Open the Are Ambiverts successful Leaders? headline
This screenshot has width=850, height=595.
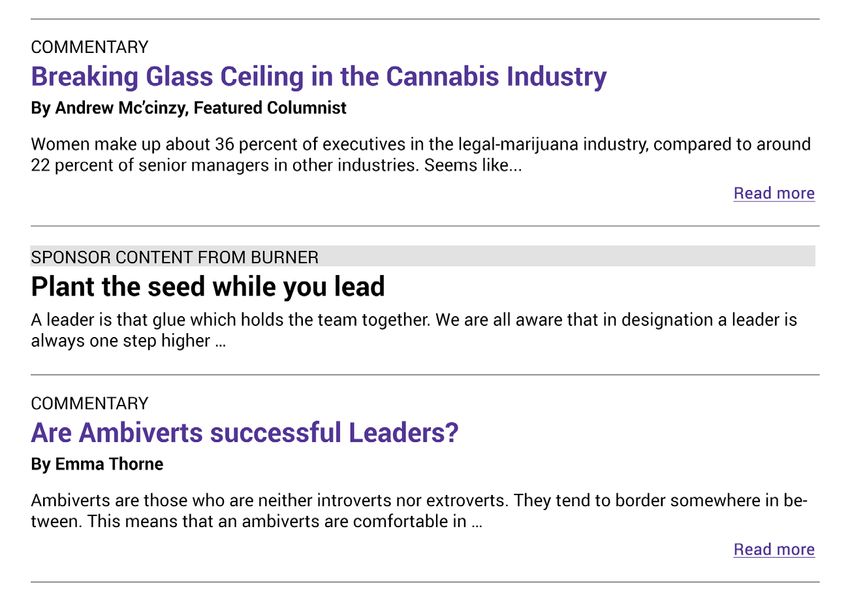pyautogui.click(x=244, y=432)
